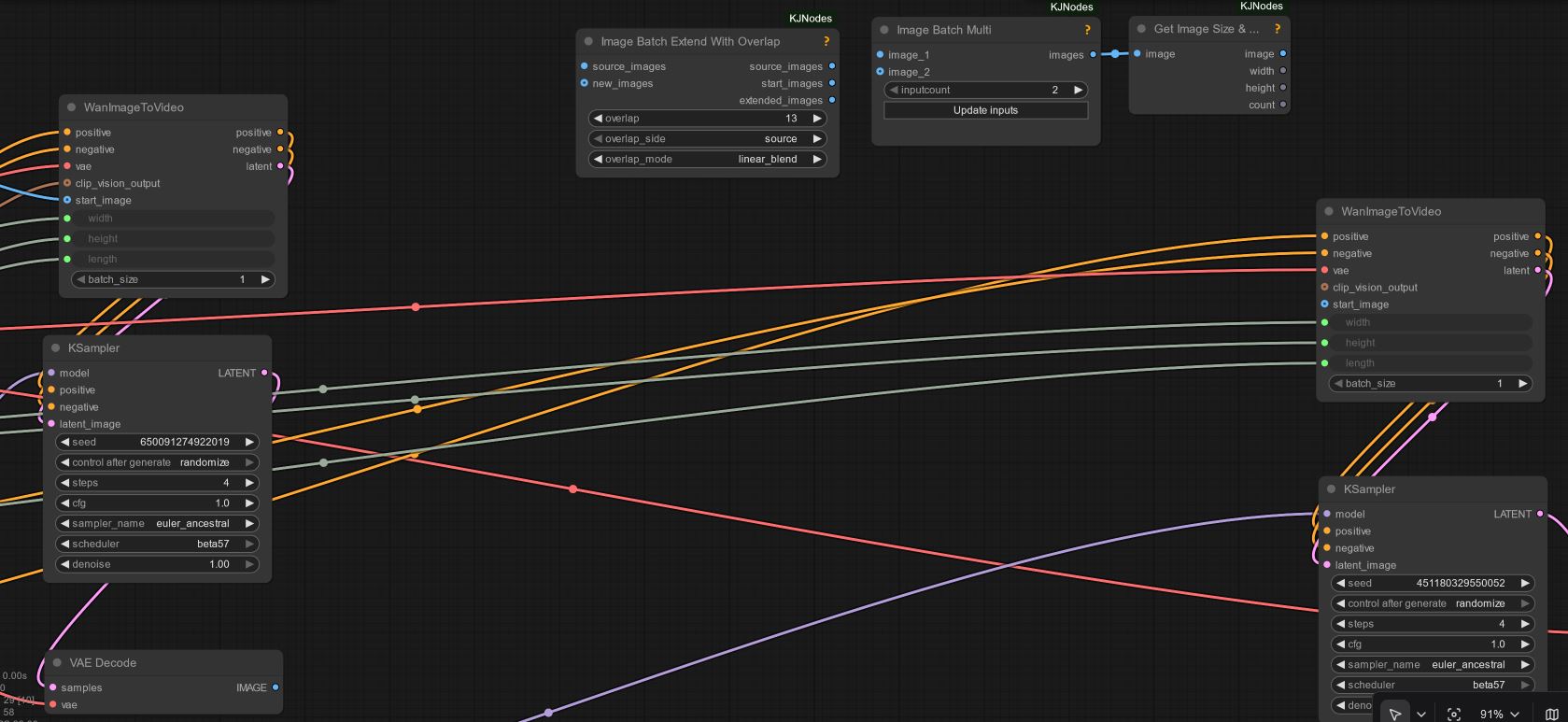Open help icon on Get Image Size node
This screenshot has width=1568, height=722.
pyautogui.click(x=1278, y=29)
